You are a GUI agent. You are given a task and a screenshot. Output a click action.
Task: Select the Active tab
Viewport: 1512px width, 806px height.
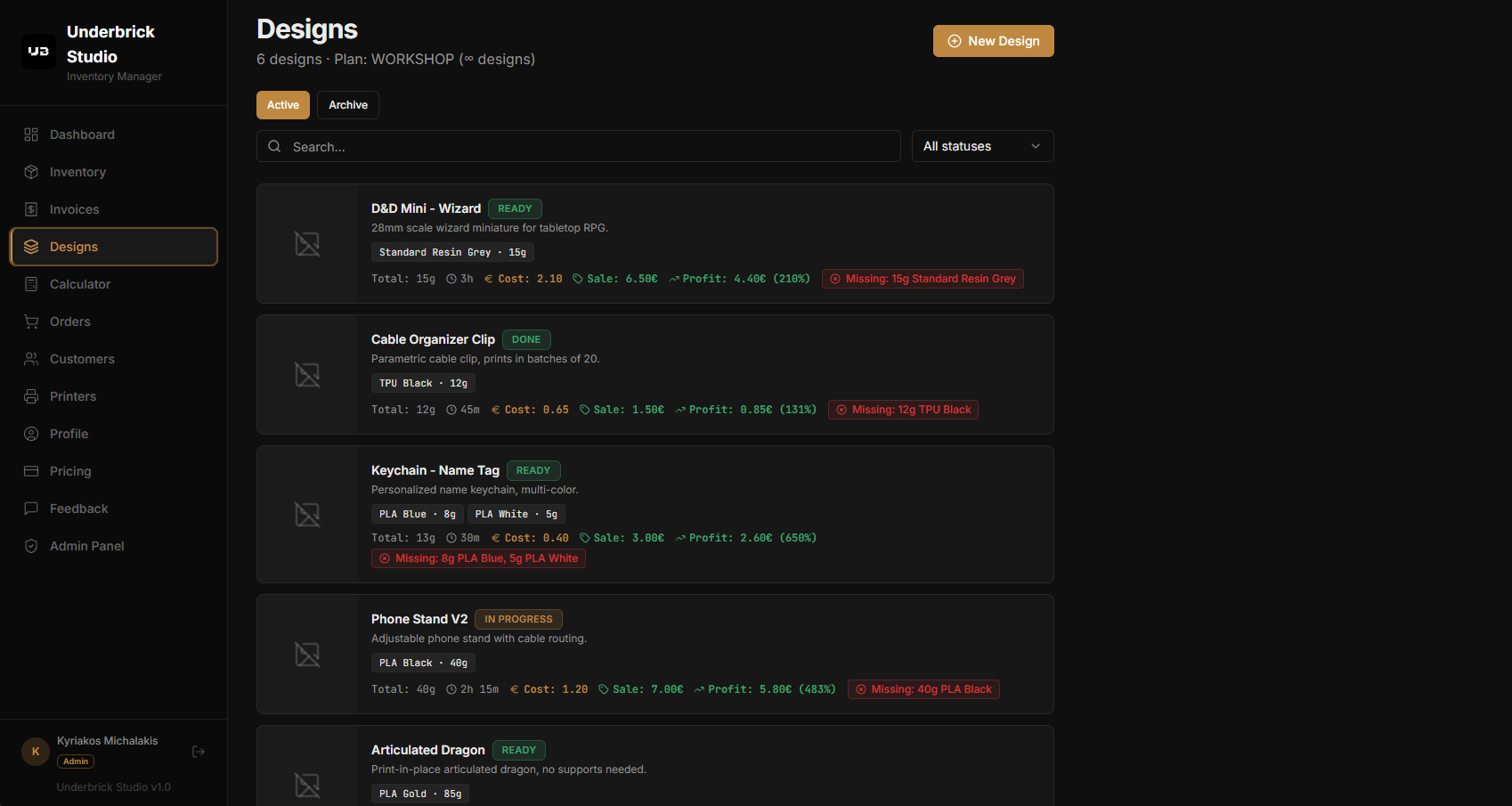283,105
